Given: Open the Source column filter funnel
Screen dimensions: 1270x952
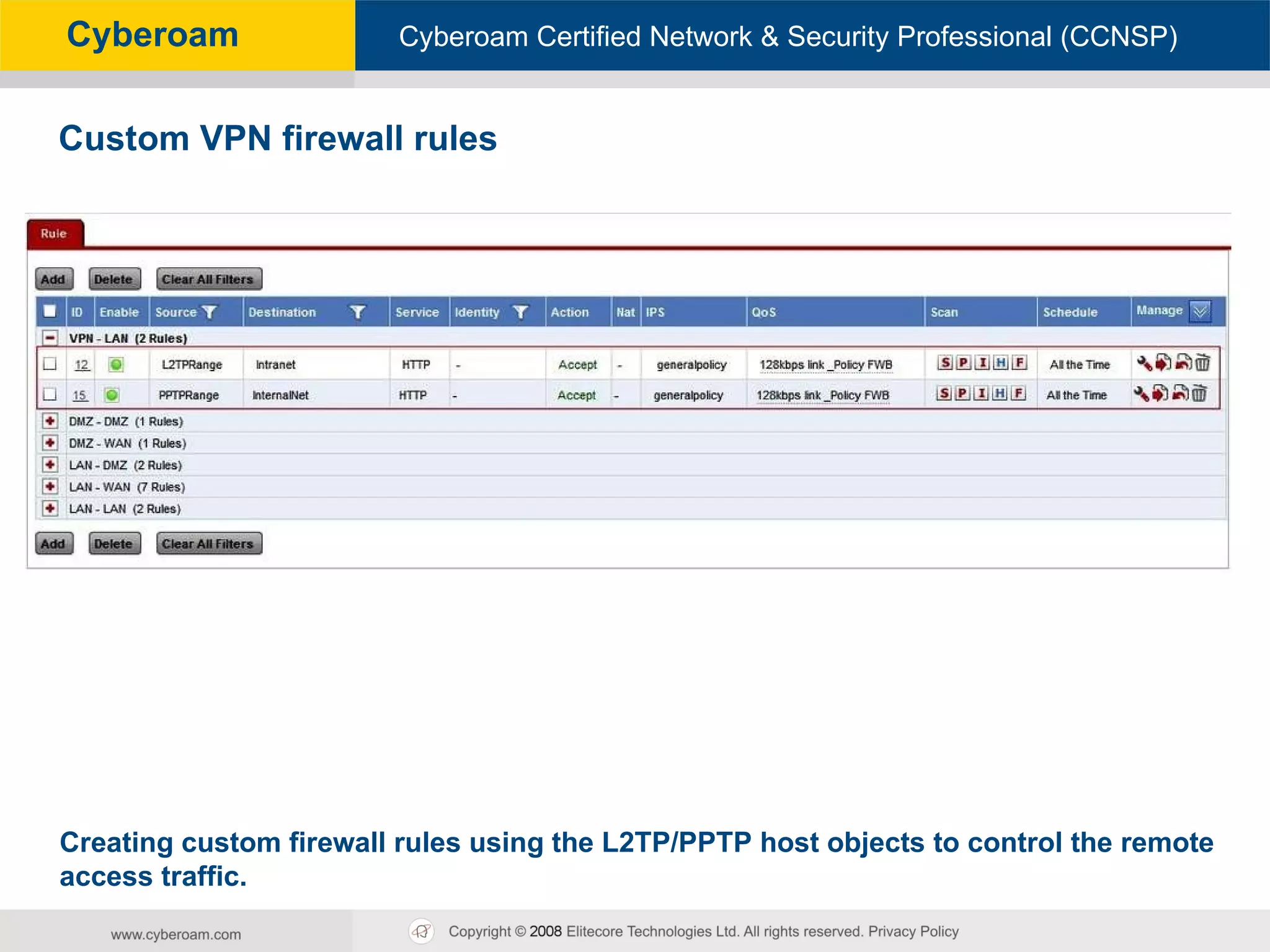Looking at the screenshot, I should click(210, 312).
